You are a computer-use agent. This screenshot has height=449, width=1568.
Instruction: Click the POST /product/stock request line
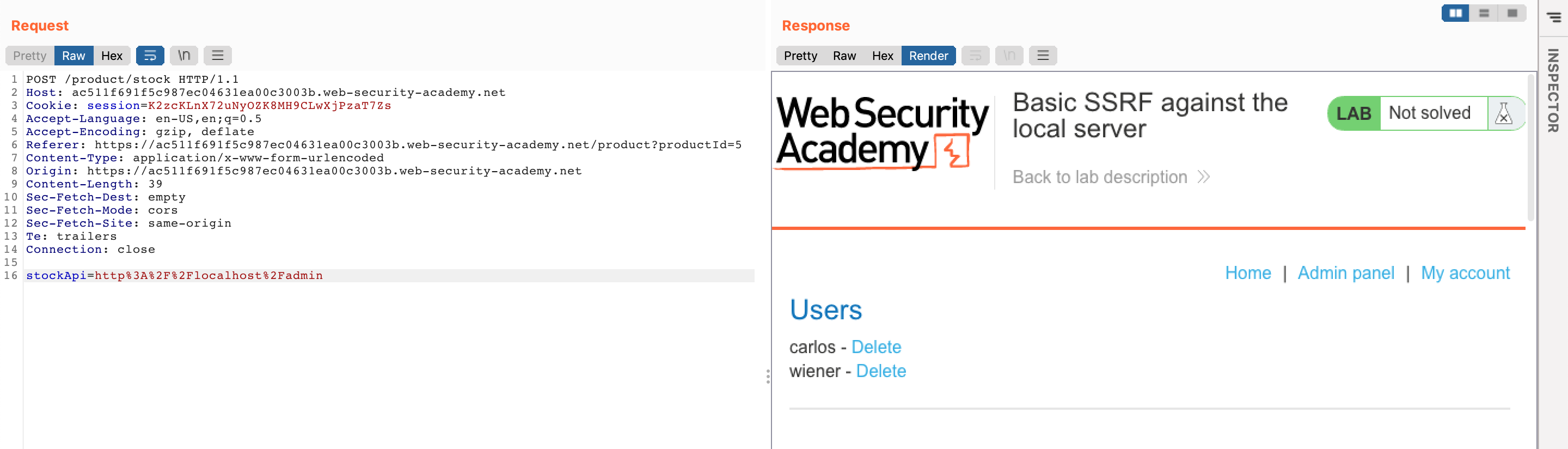tap(132, 79)
